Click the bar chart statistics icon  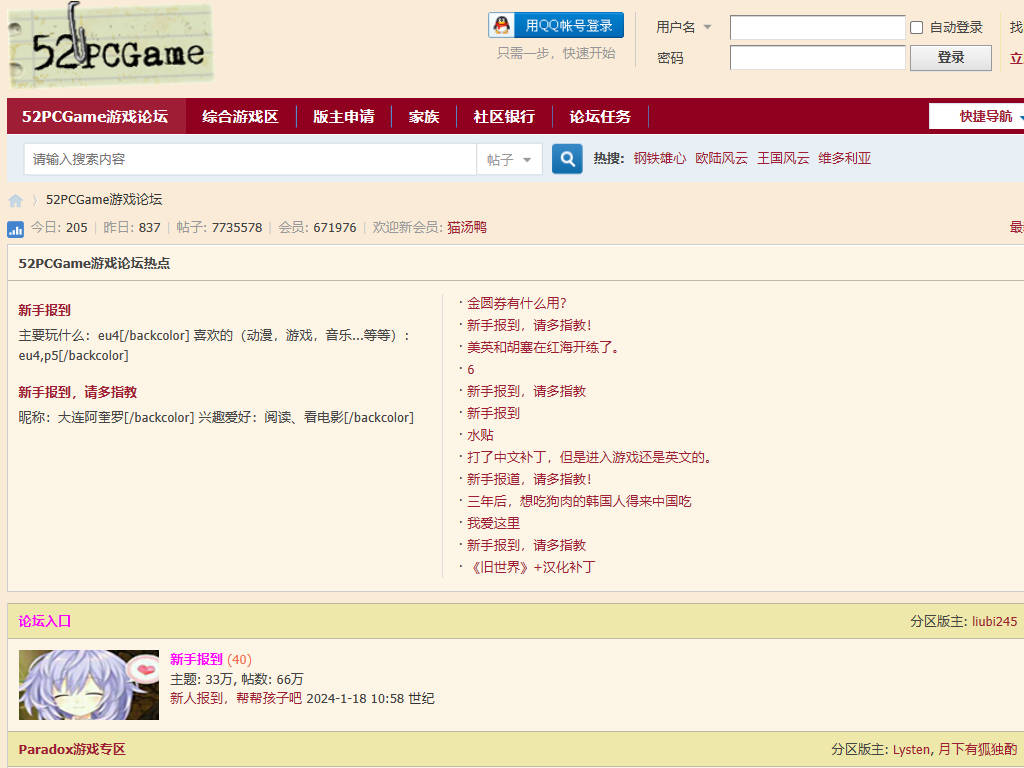pyautogui.click(x=15, y=229)
